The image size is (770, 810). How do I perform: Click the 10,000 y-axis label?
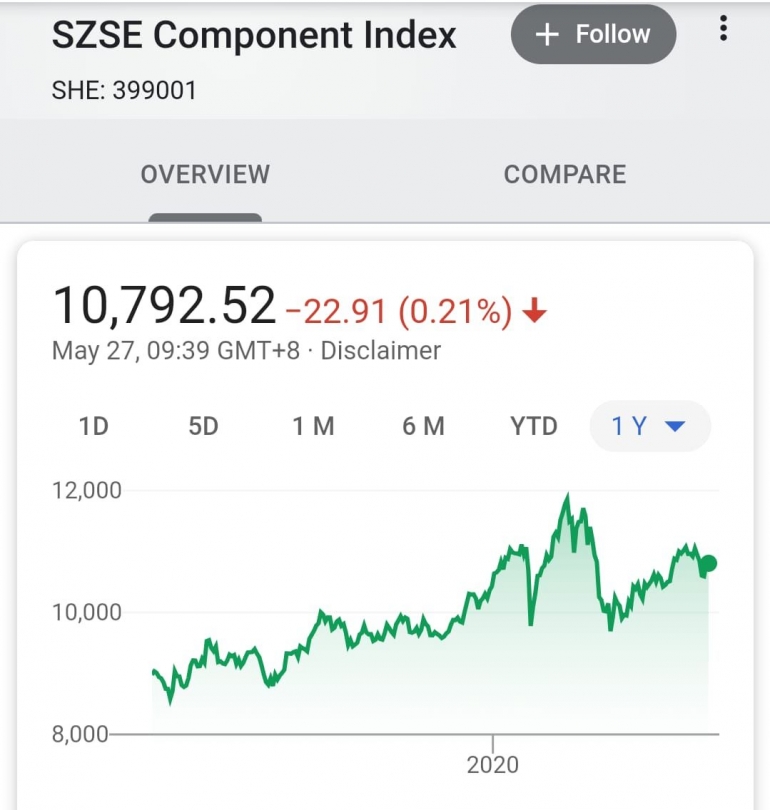(86, 612)
